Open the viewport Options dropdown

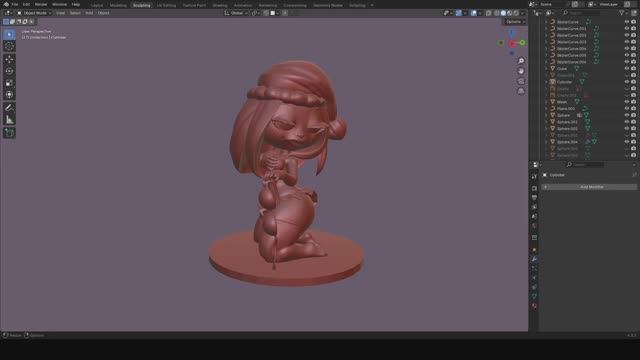click(515, 22)
